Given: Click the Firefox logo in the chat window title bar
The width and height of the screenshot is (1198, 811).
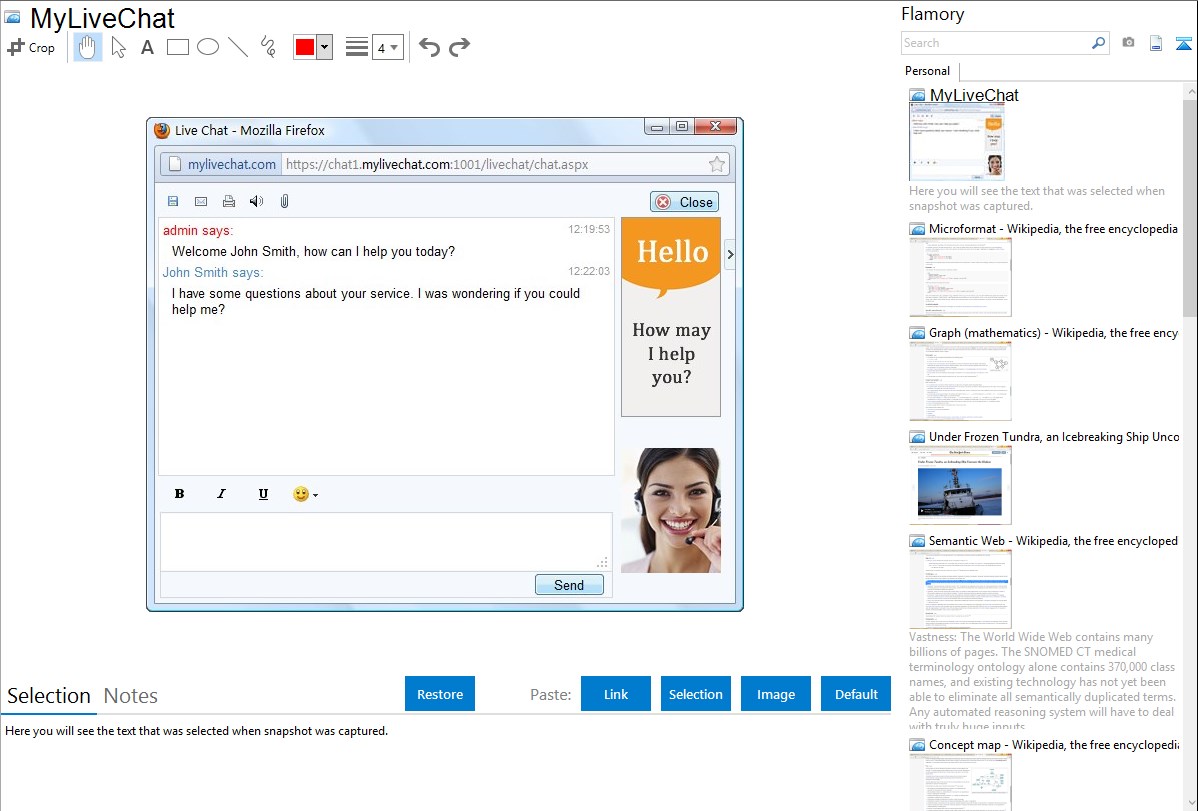Looking at the screenshot, I should pos(161,130).
